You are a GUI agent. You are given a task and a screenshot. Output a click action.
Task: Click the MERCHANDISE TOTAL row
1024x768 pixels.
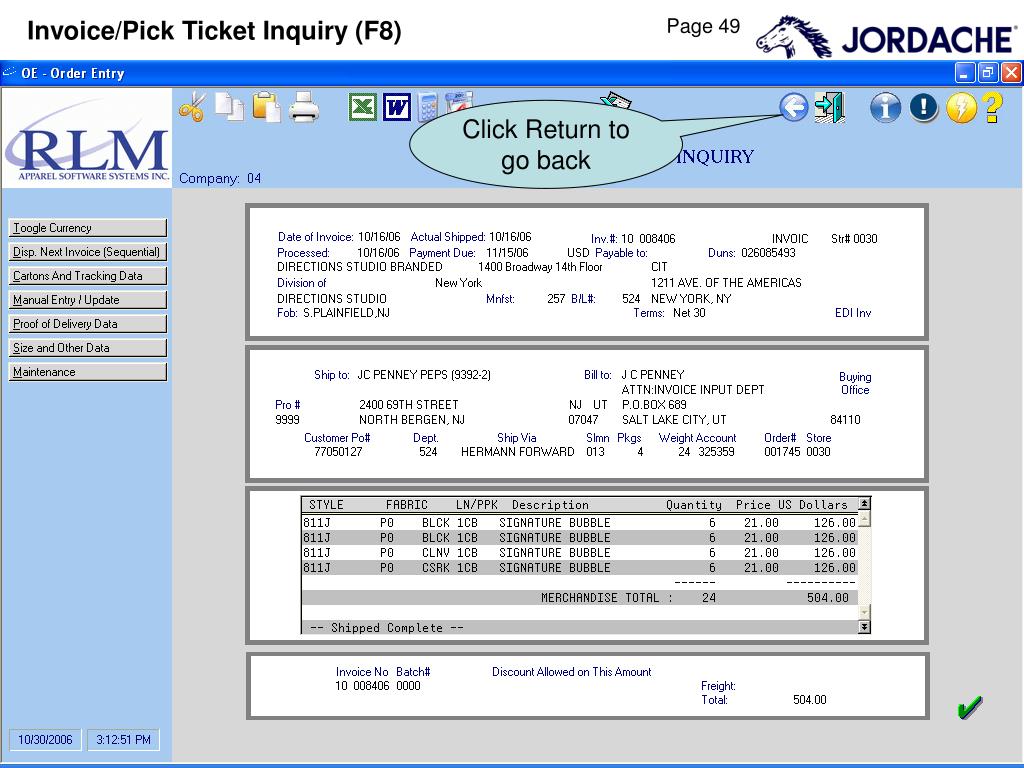pyautogui.click(x=579, y=598)
